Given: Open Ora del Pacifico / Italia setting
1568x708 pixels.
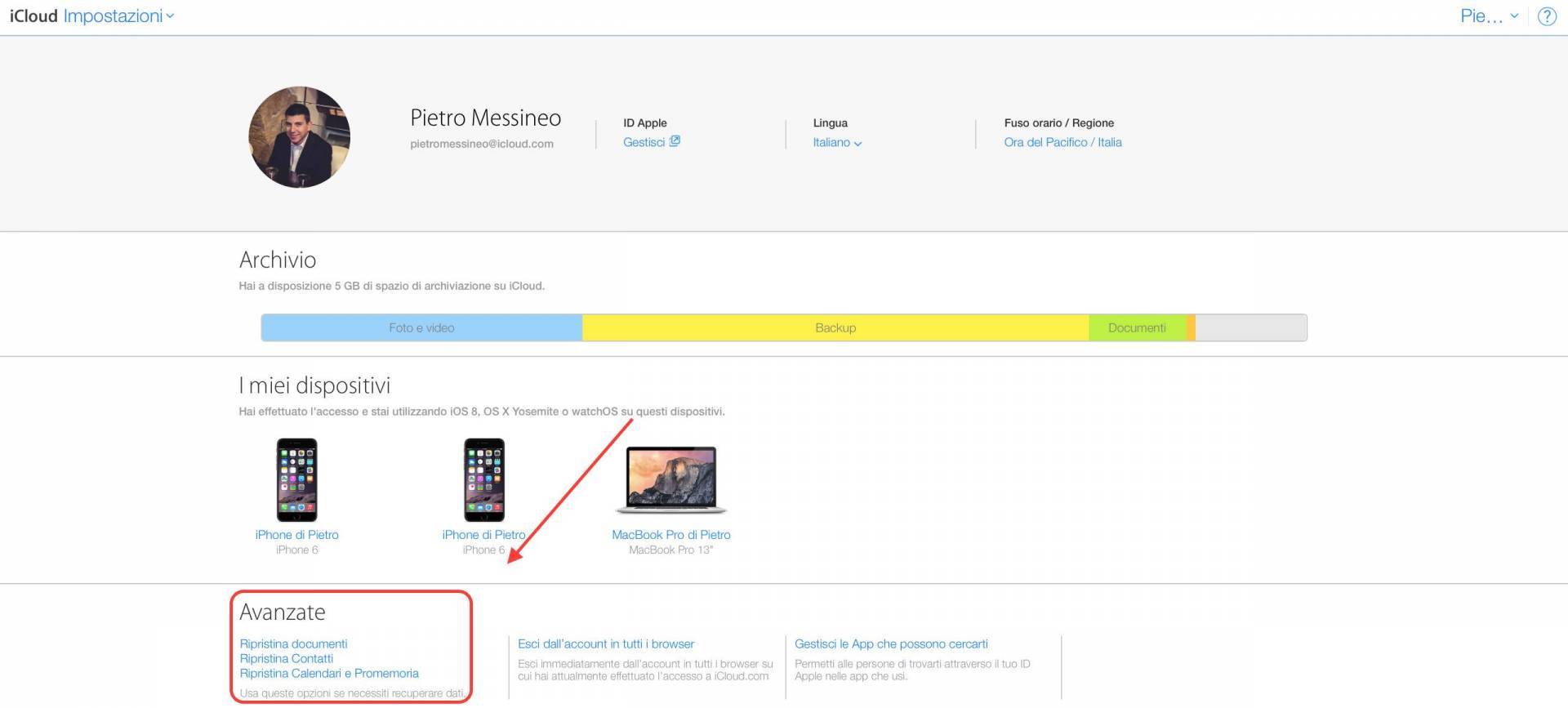Looking at the screenshot, I should [x=1062, y=142].
